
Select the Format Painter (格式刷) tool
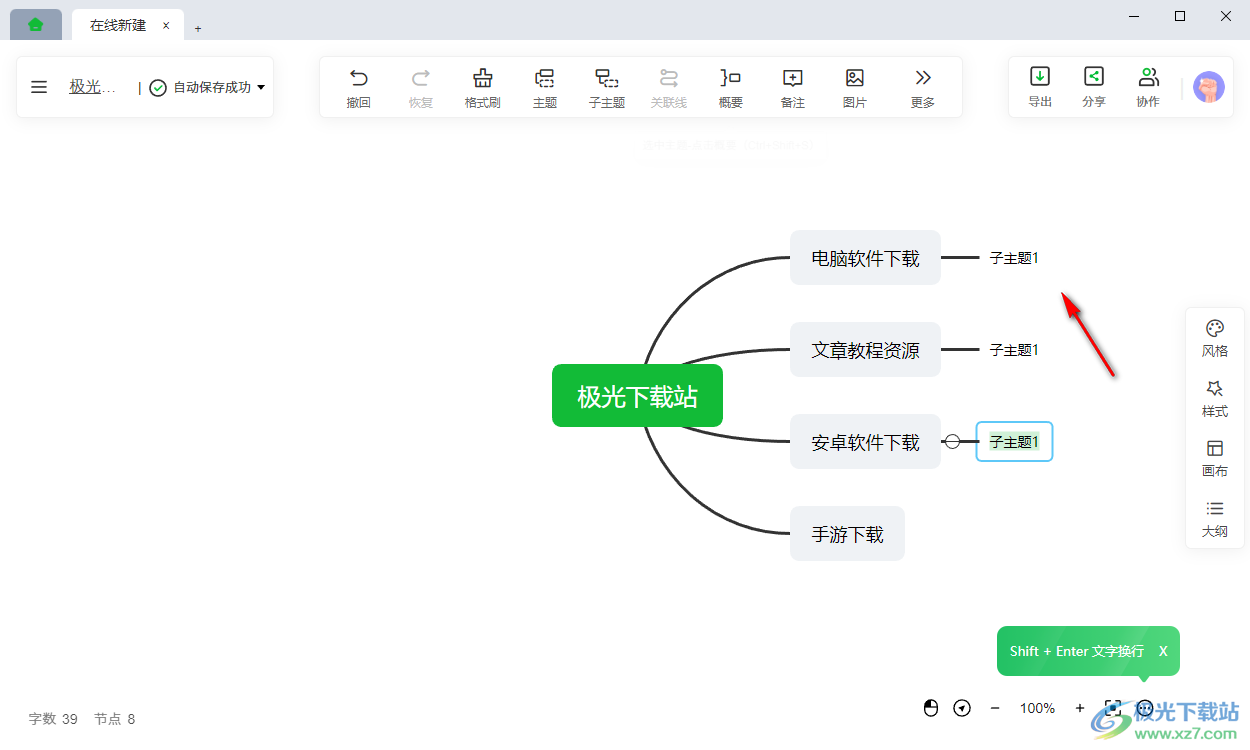(x=483, y=87)
